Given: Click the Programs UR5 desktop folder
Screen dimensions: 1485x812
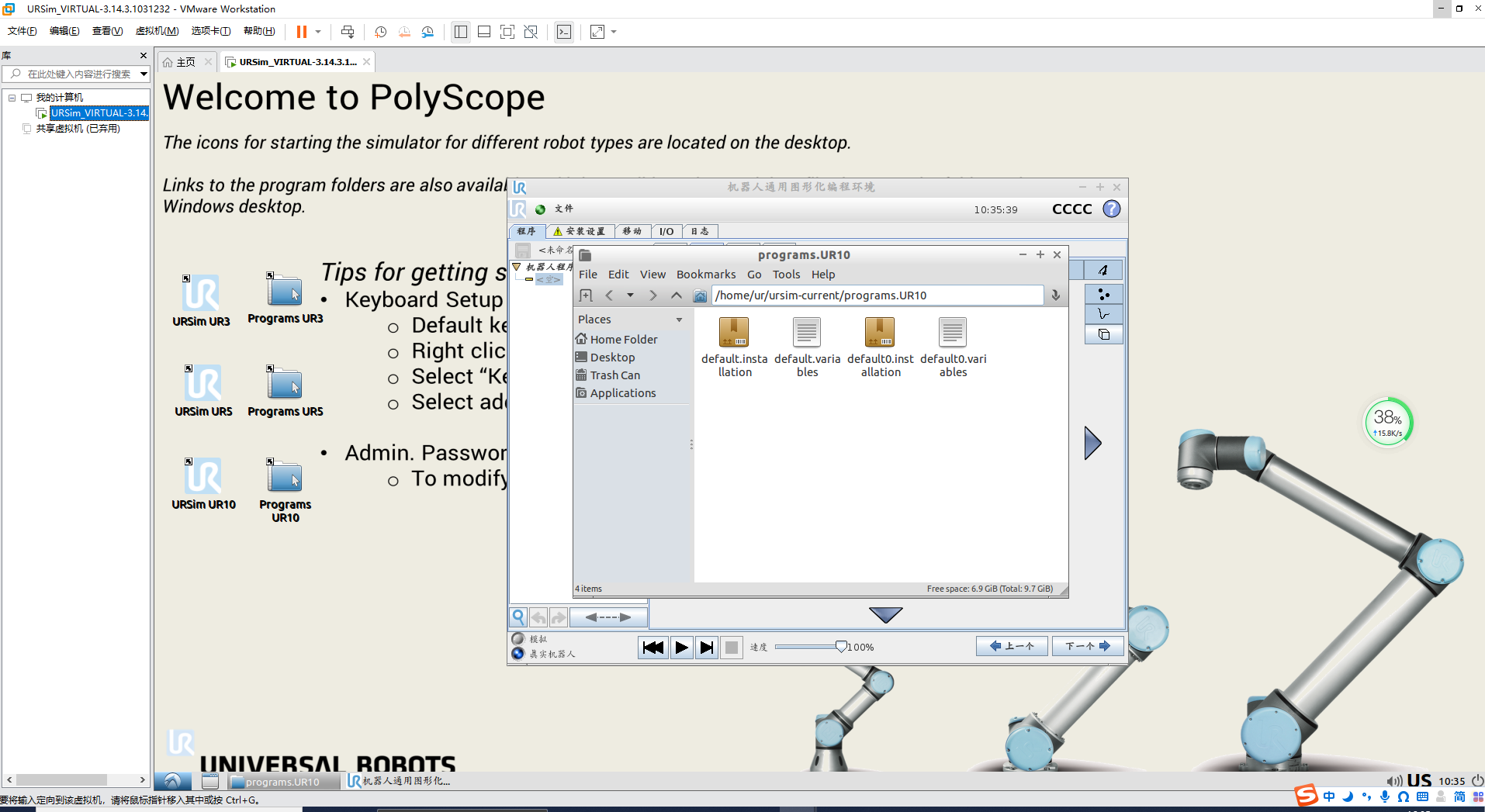Looking at the screenshot, I should pos(286,392).
